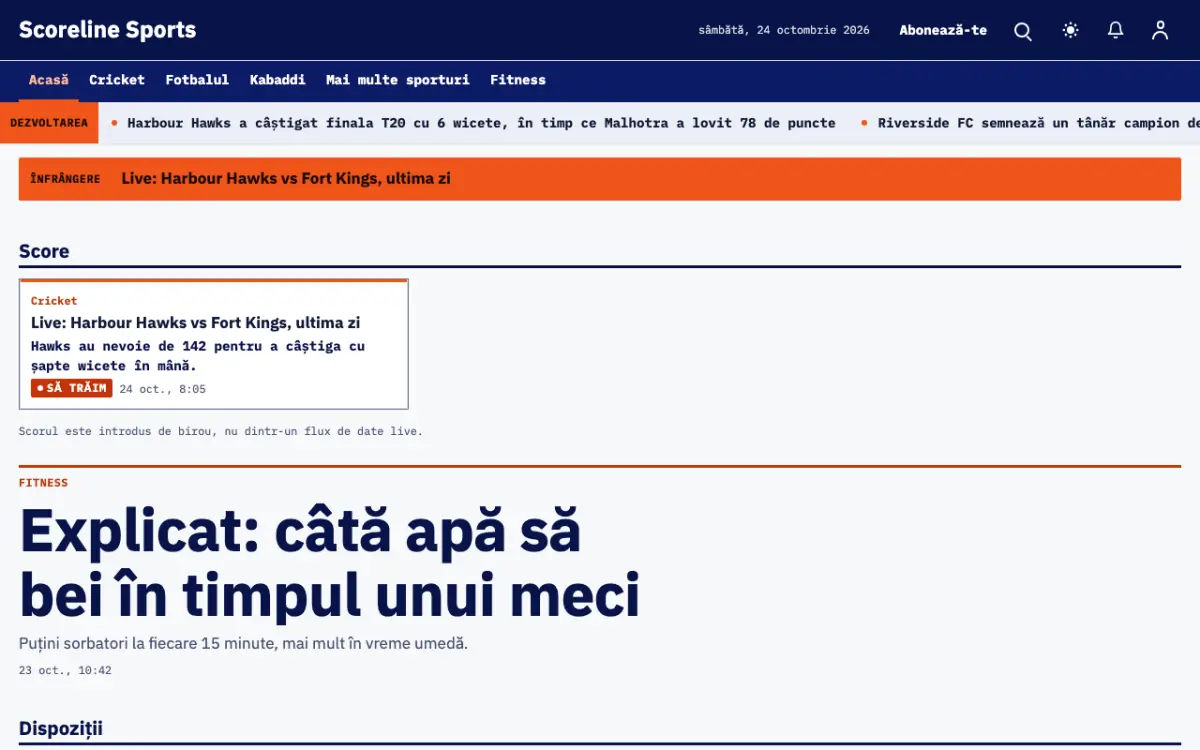This screenshot has height=750, width=1200.
Task: Open ticker headline about Riverside FC signing
Action: [x=1038, y=123]
